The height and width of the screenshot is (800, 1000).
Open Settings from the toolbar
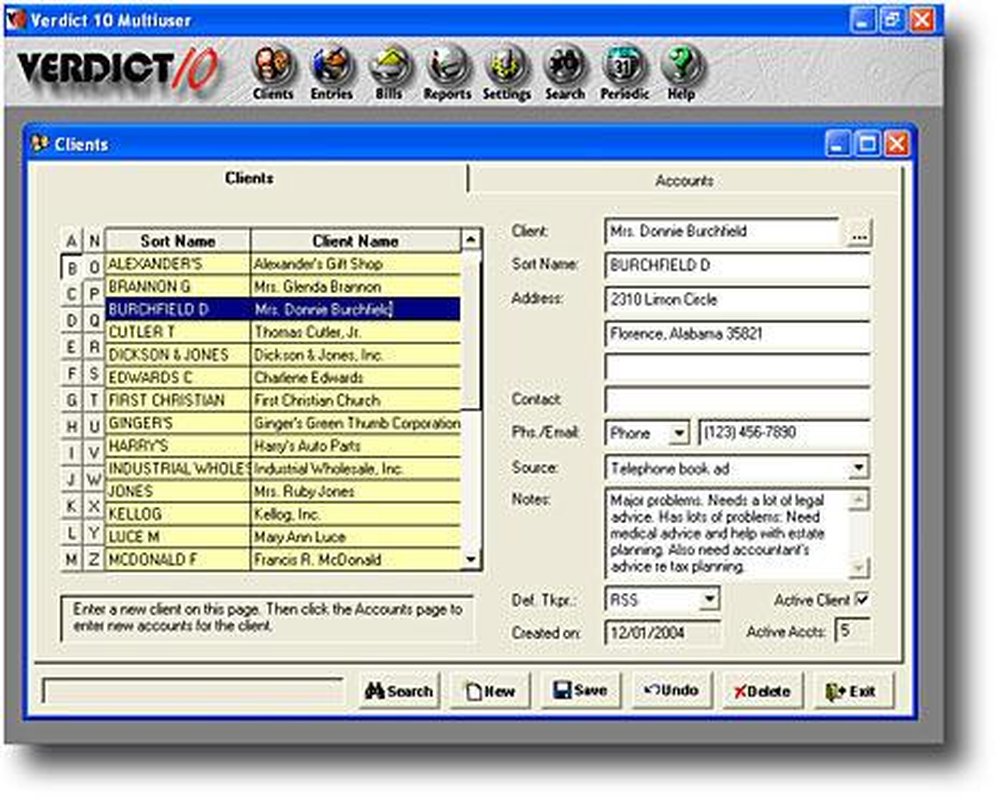pyautogui.click(x=506, y=70)
